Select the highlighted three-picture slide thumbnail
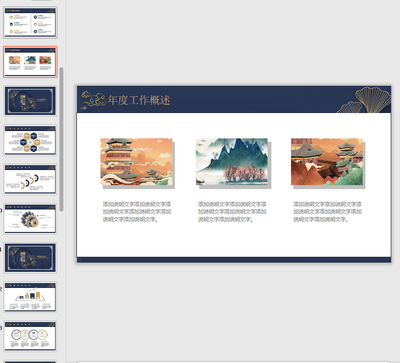Screen dimensions: 400x363 click(x=30, y=62)
